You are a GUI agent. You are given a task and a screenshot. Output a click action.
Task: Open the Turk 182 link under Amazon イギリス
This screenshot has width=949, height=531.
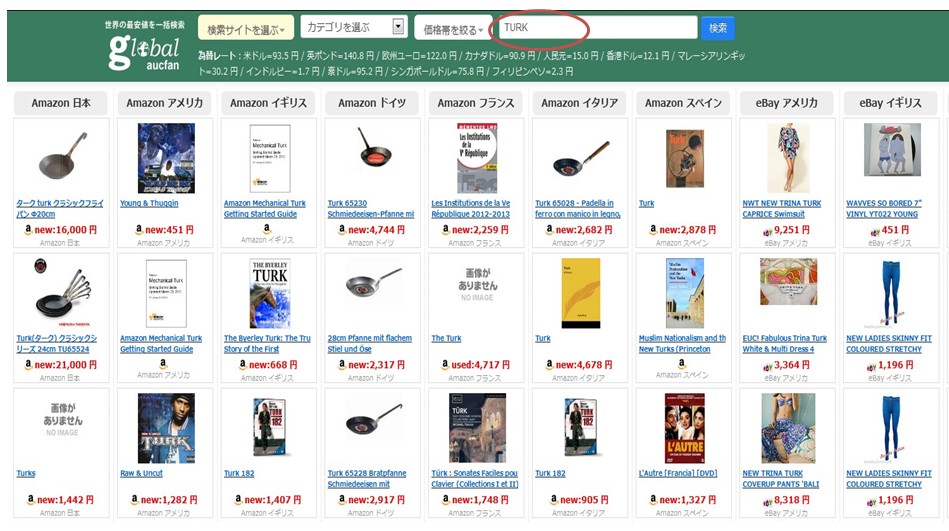point(239,473)
